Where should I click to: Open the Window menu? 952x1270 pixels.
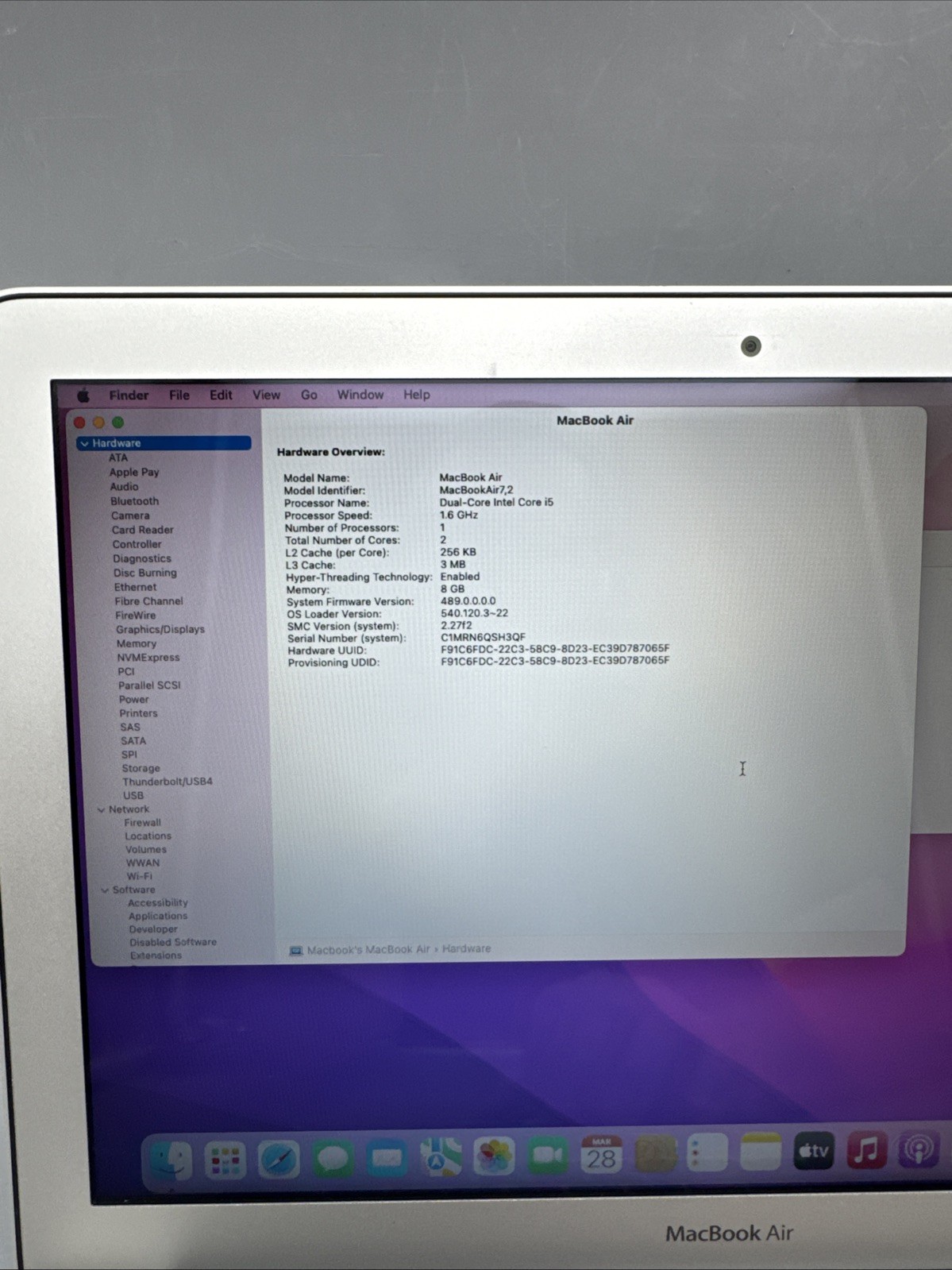[x=360, y=395]
